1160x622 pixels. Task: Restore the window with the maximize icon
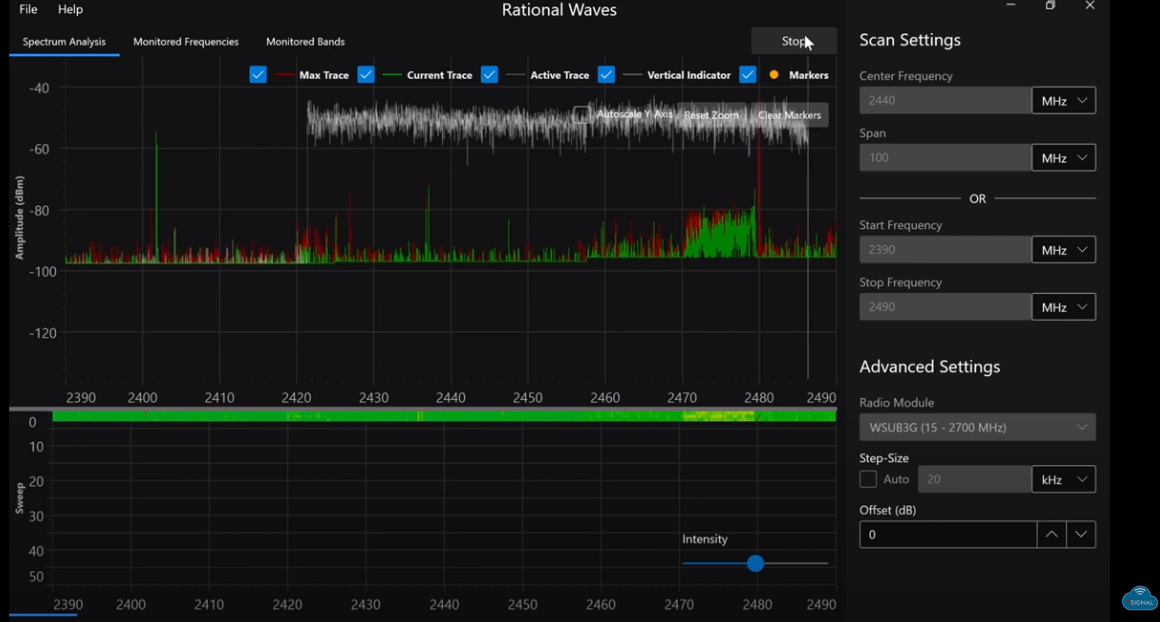coord(1050,6)
